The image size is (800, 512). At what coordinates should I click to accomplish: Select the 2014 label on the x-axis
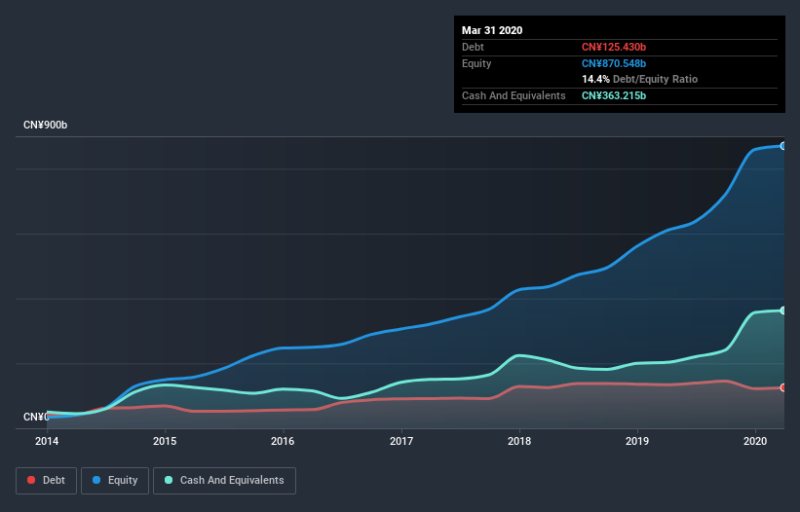[47, 441]
